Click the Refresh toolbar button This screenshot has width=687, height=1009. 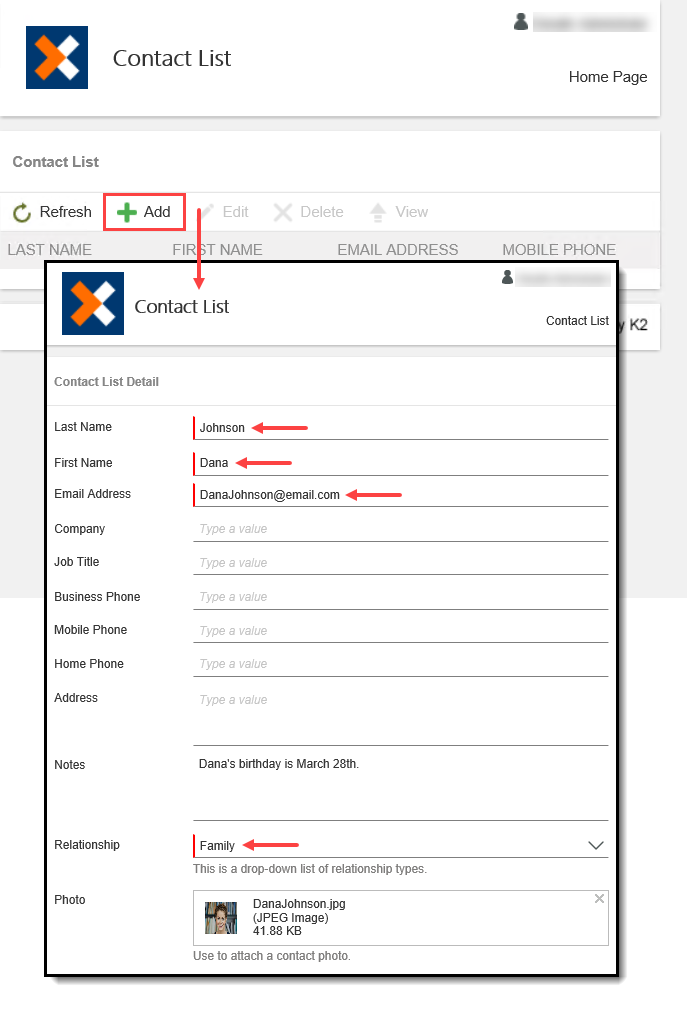52,212
